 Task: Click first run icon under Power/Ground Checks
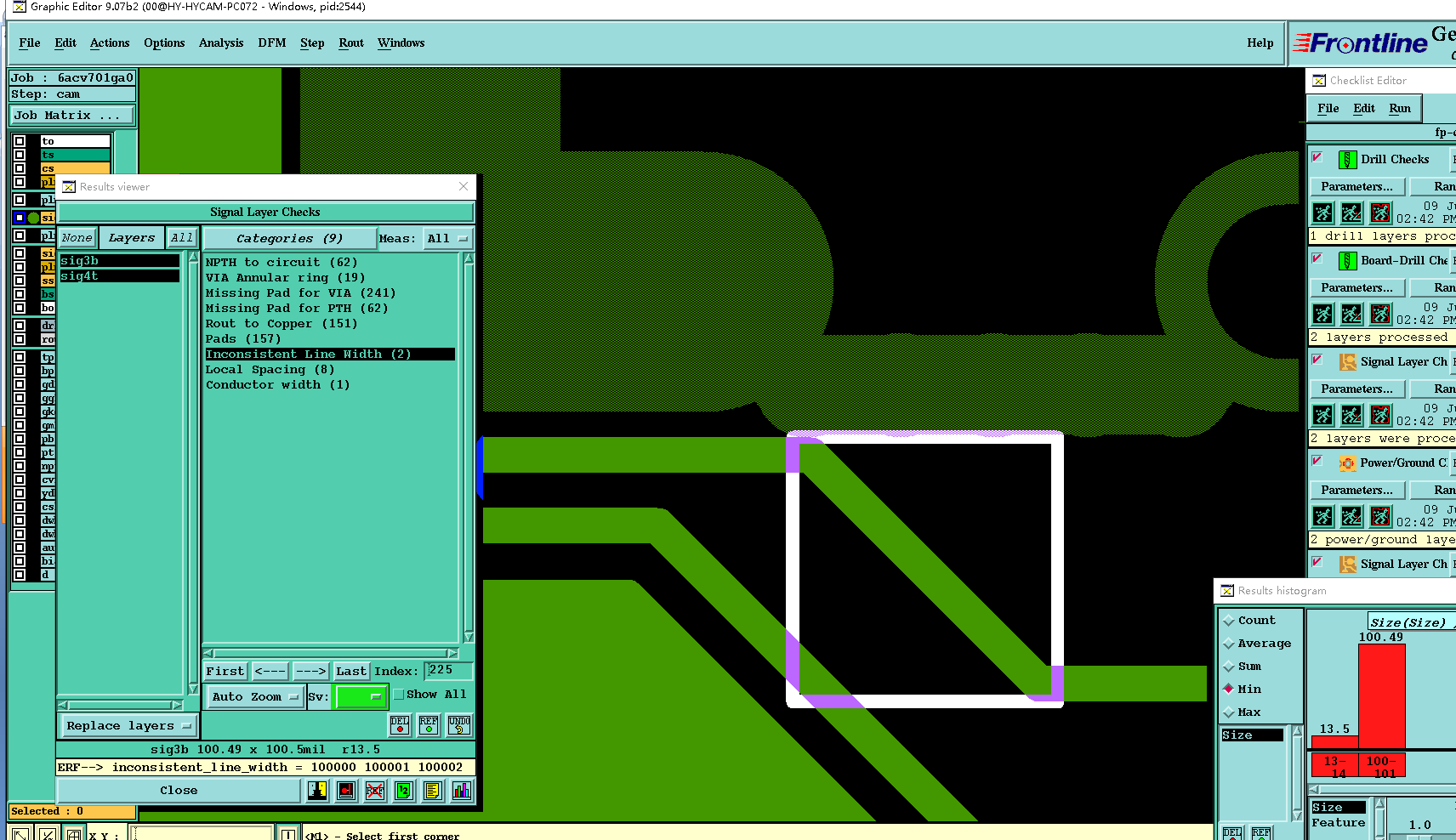1322,516
